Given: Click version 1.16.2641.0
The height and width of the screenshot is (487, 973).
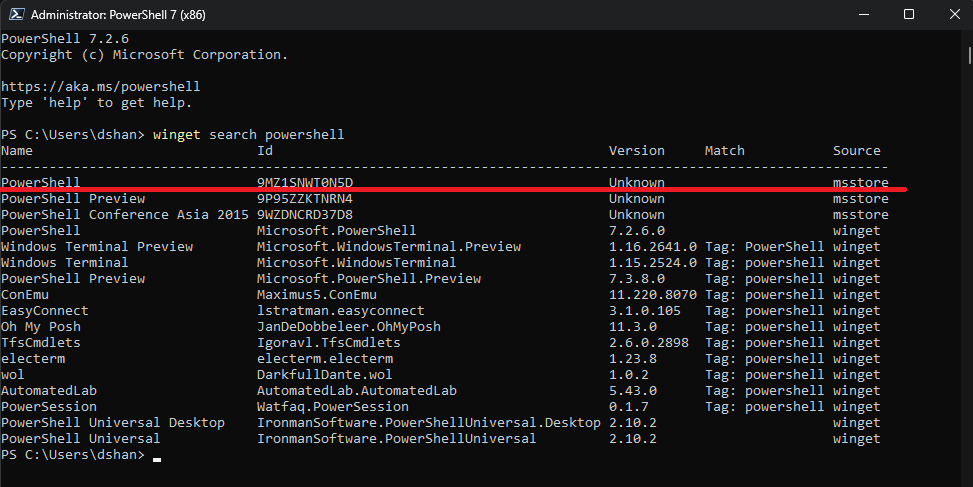Looking at the screenshot, I should (653, 247).
